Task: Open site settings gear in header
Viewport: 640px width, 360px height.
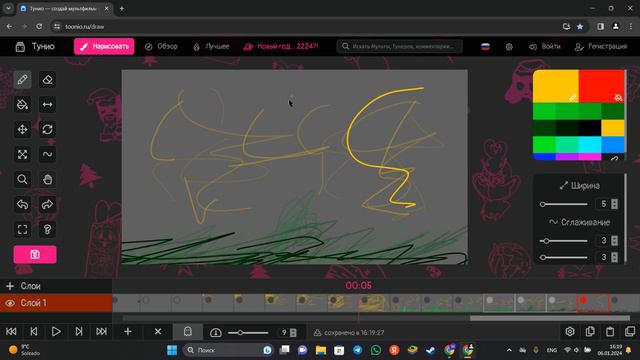Action: [x=509, y=47]
